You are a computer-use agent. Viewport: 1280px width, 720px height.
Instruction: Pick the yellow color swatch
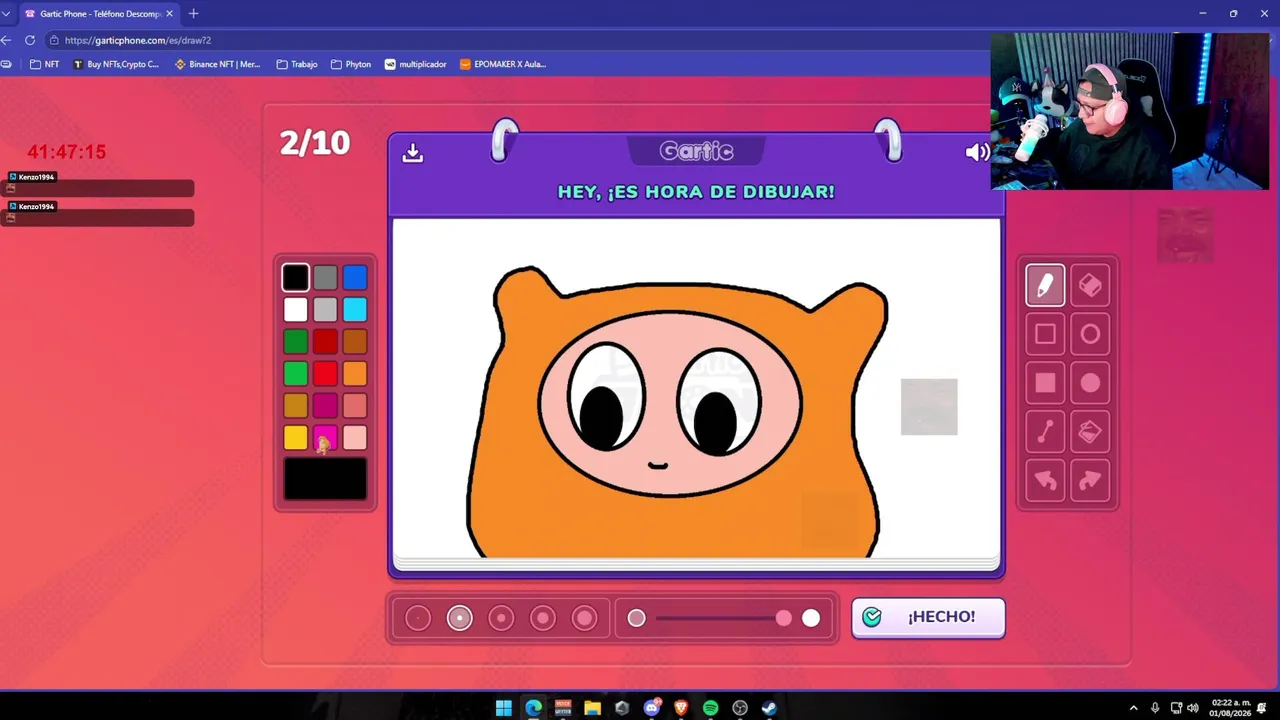(x=295, y=437)
